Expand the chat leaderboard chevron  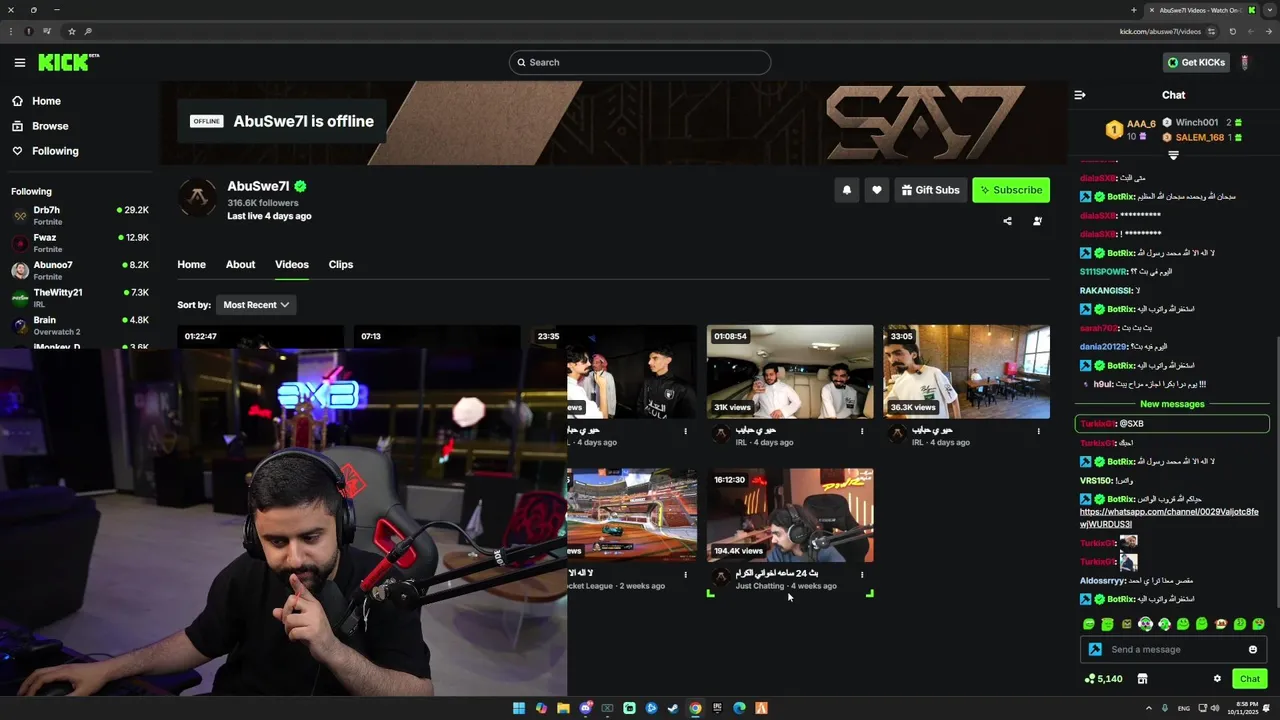coord(1174,156)
